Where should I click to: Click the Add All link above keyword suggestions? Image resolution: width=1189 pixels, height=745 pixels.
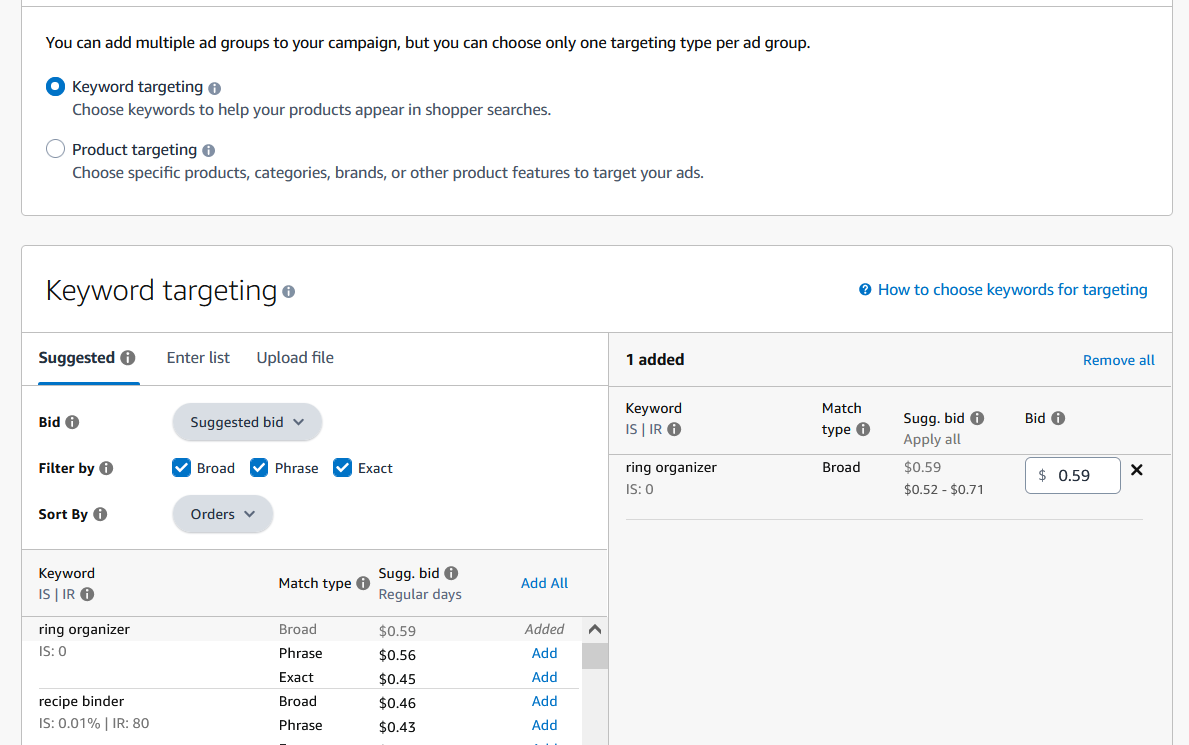544,582
